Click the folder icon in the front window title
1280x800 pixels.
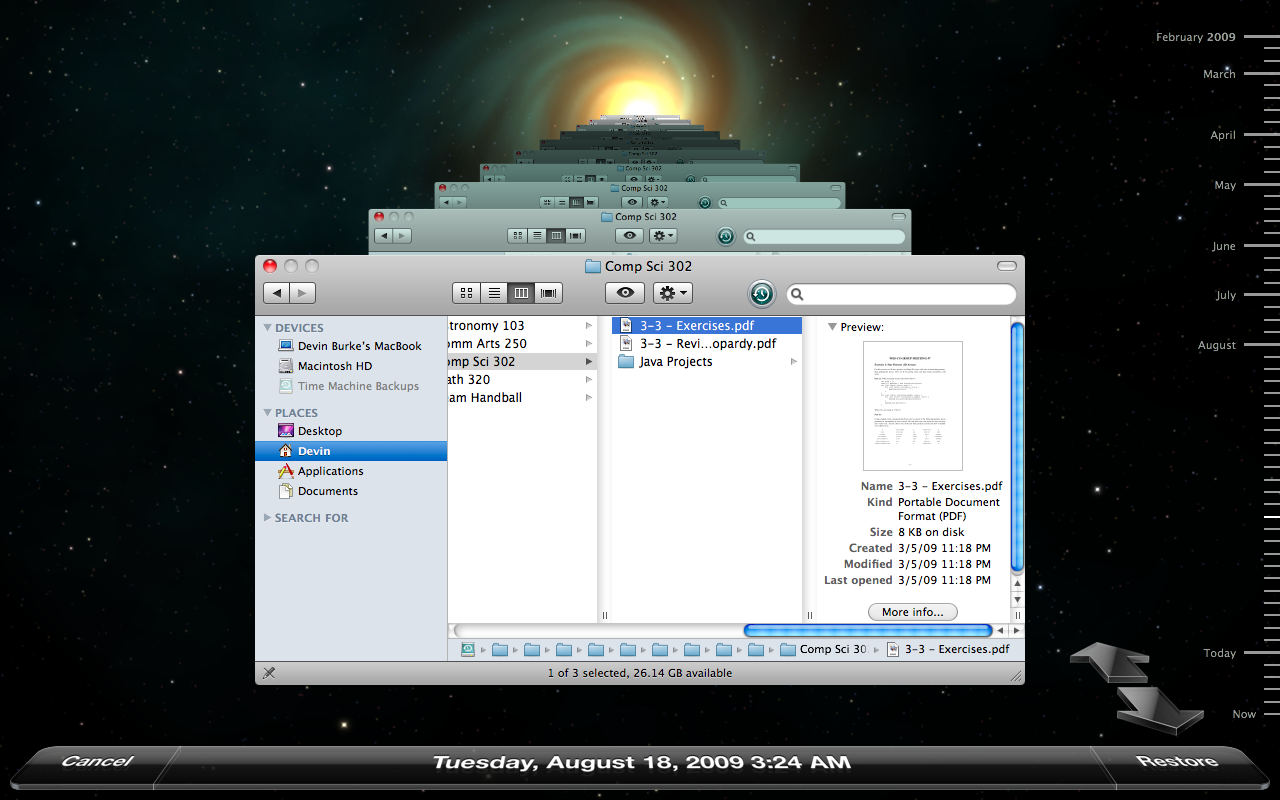(x=593, y=266)
